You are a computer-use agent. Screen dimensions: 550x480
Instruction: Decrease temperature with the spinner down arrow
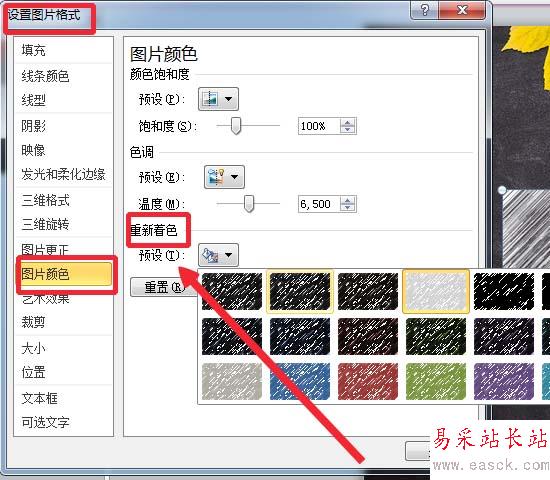pyautogui.click(x=348, y=208)
